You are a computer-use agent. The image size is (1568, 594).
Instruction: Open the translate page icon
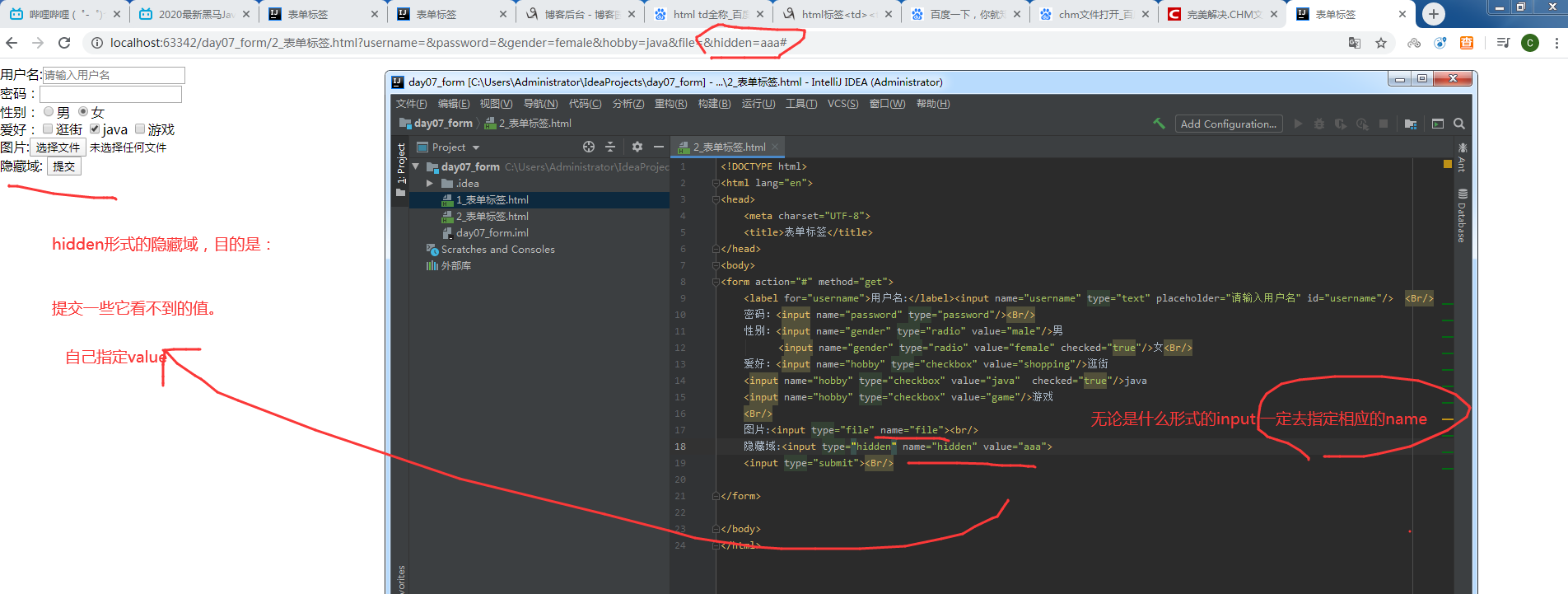pos(1355,43)
